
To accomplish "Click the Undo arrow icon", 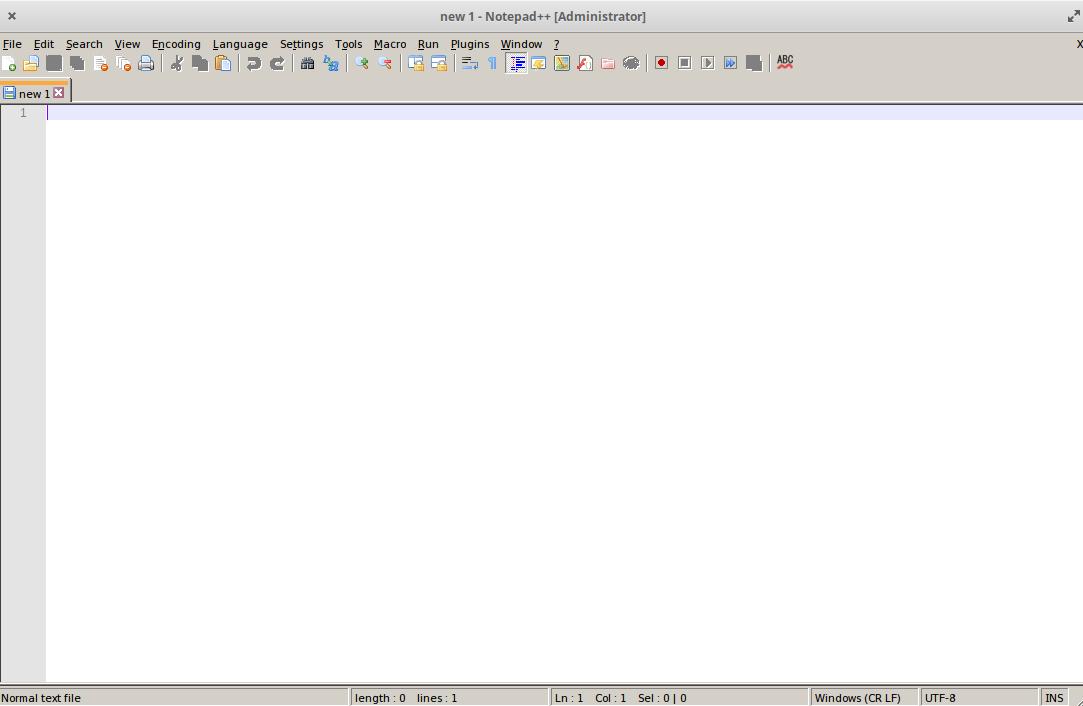I will (254, 64).
